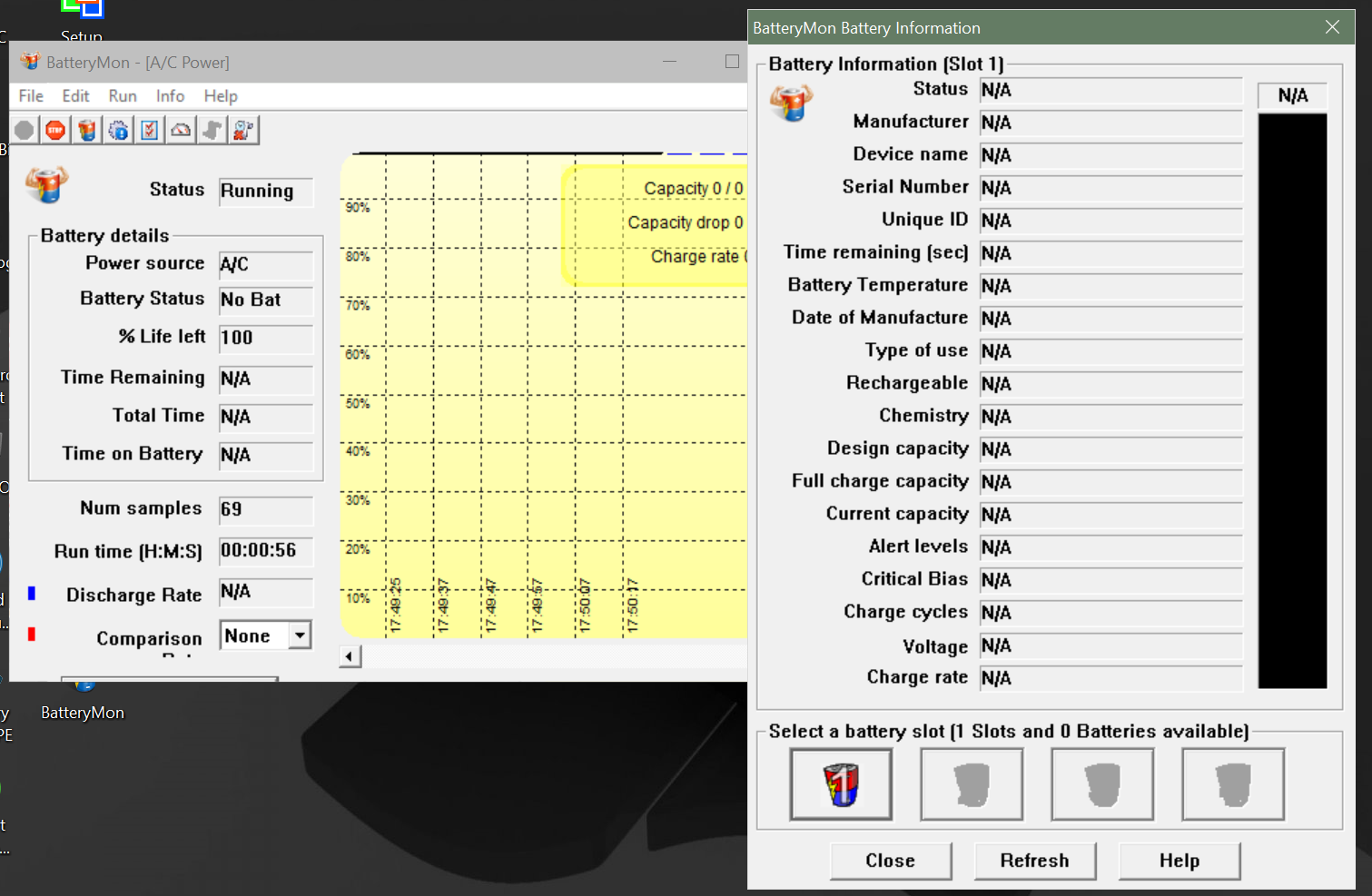Open the Run menu

pyautogui.click(x=123, y=96)
